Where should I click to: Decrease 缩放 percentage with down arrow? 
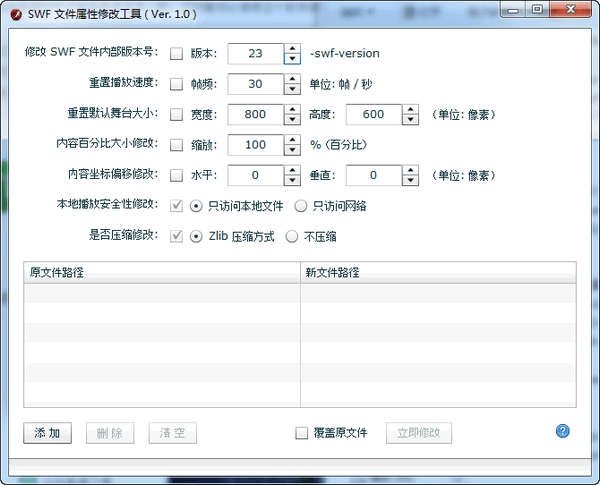(x=292, y=151)
